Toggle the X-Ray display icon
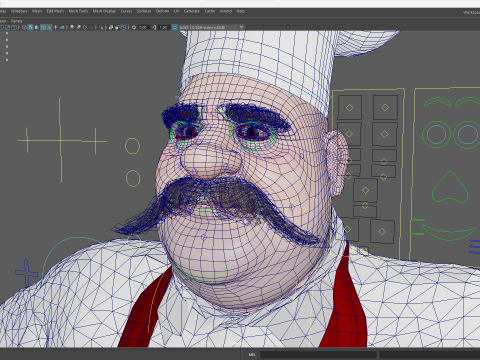This screenshot has width=480, height=360. point(111,27)
